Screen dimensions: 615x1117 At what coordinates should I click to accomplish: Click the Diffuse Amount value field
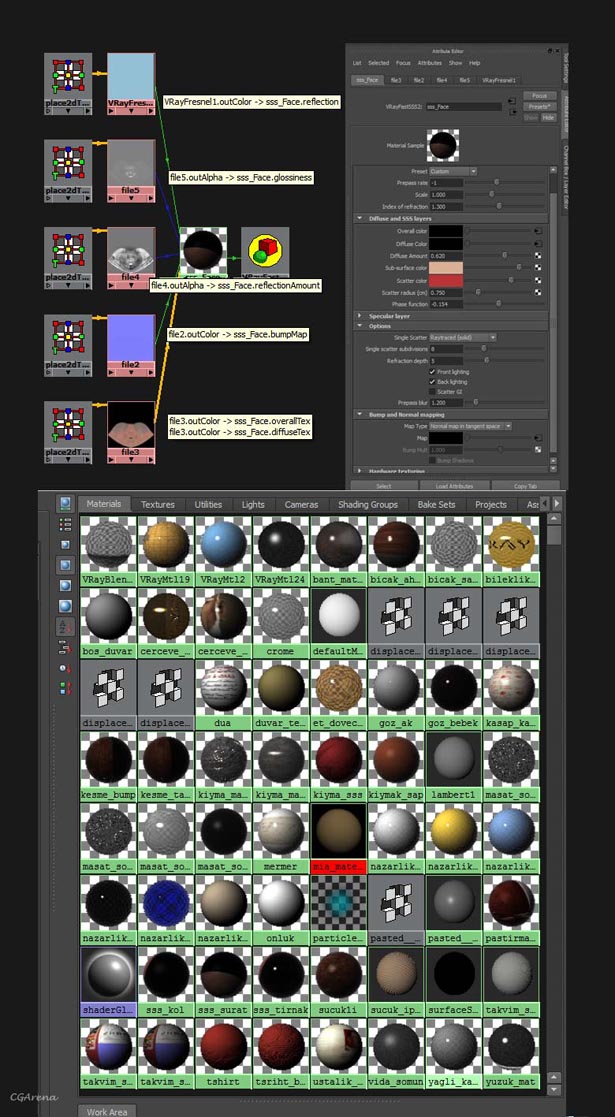tap(446, 255)
